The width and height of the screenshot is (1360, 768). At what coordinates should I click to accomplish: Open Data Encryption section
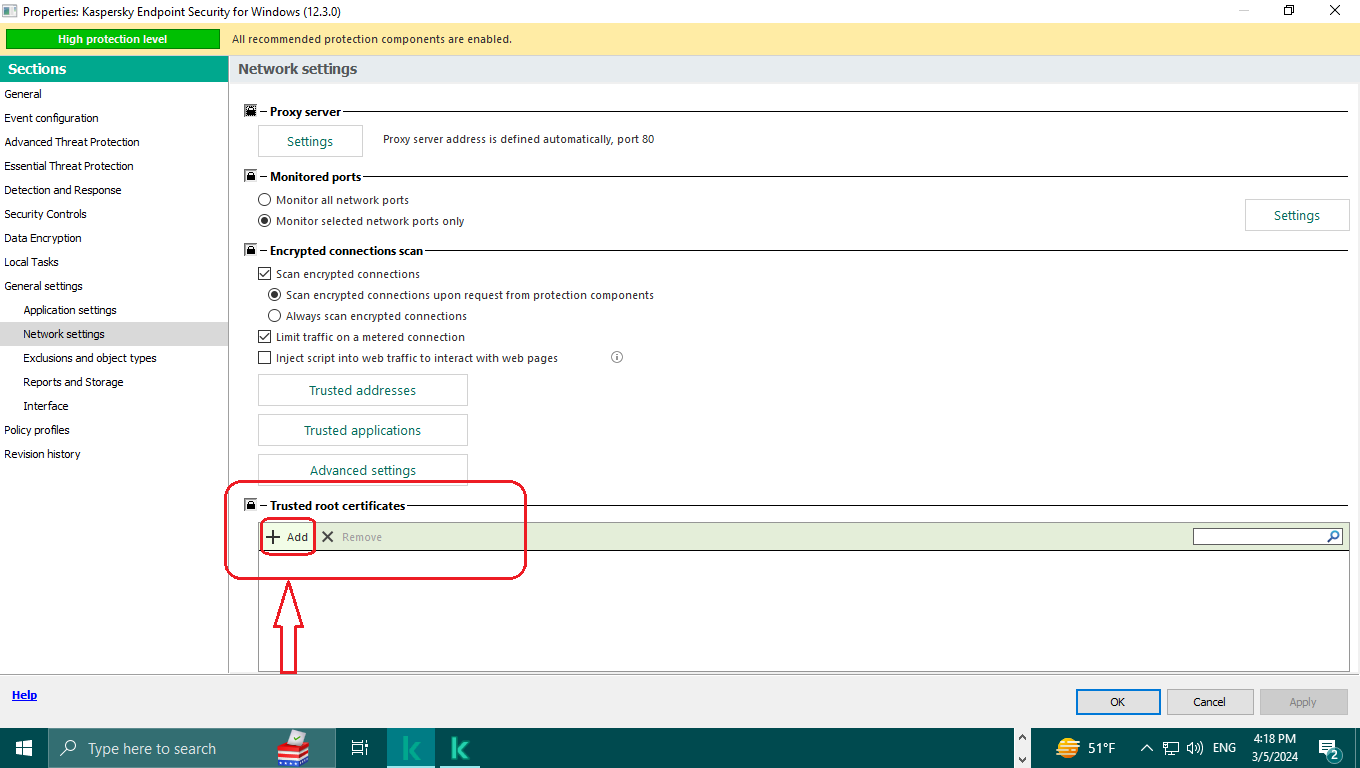(x=114, y=238)
